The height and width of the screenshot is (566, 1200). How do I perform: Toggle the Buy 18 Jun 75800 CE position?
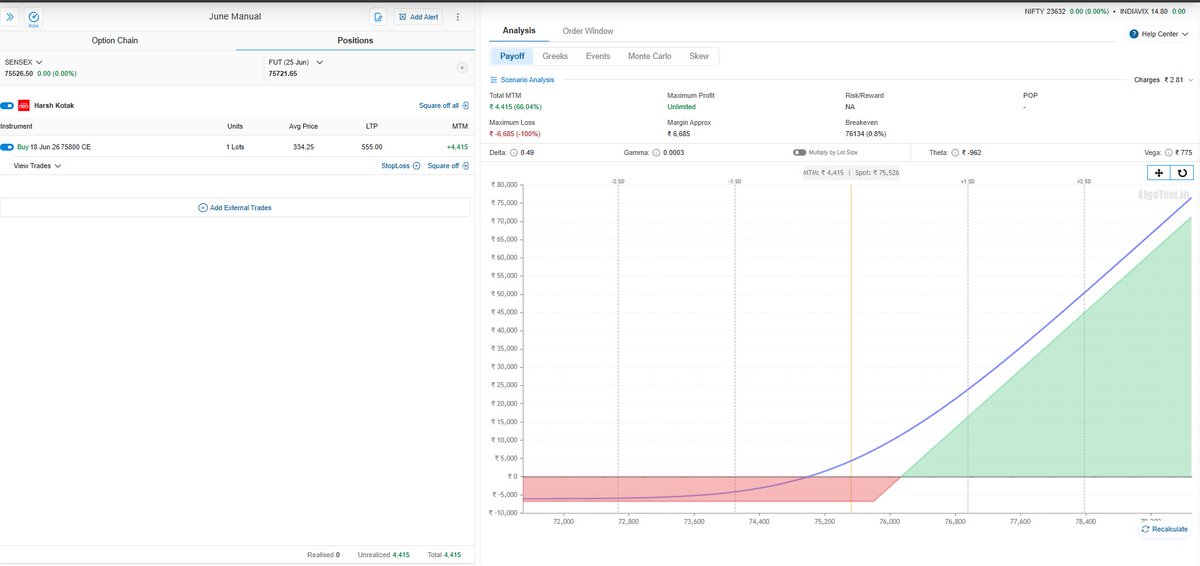(7, 147)
